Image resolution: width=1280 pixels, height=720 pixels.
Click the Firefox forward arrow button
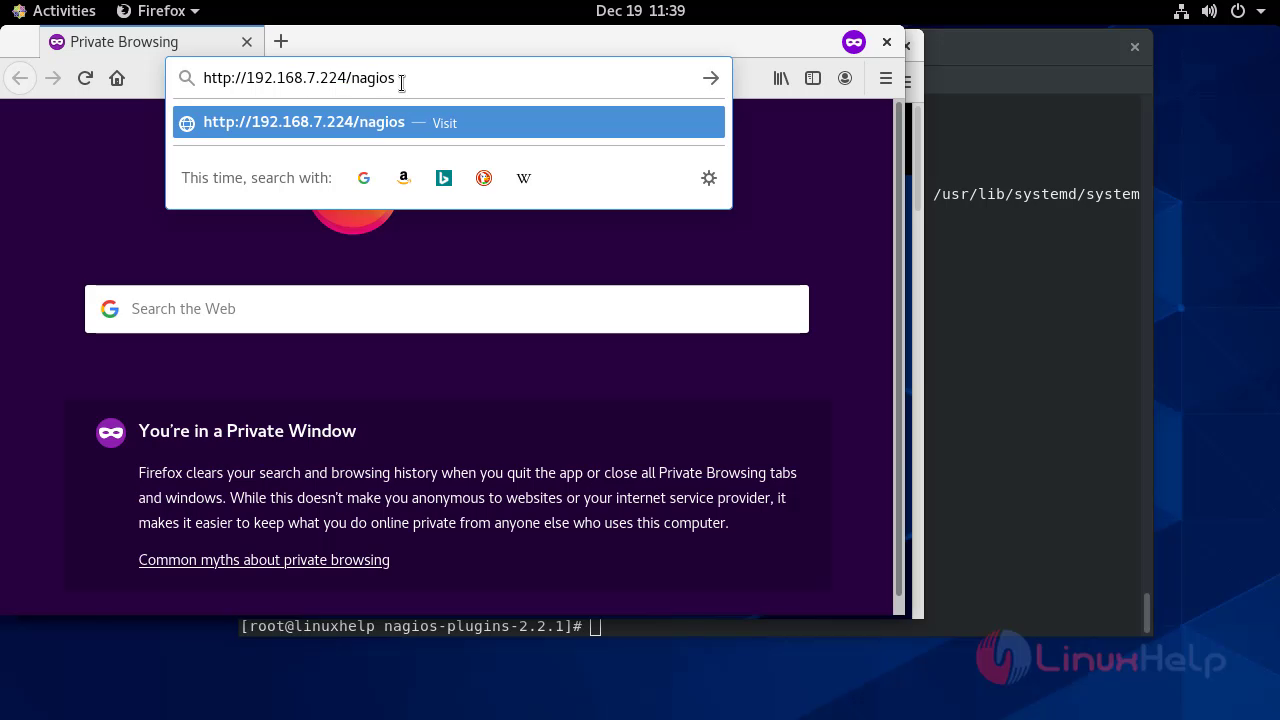tap(53, 78)
